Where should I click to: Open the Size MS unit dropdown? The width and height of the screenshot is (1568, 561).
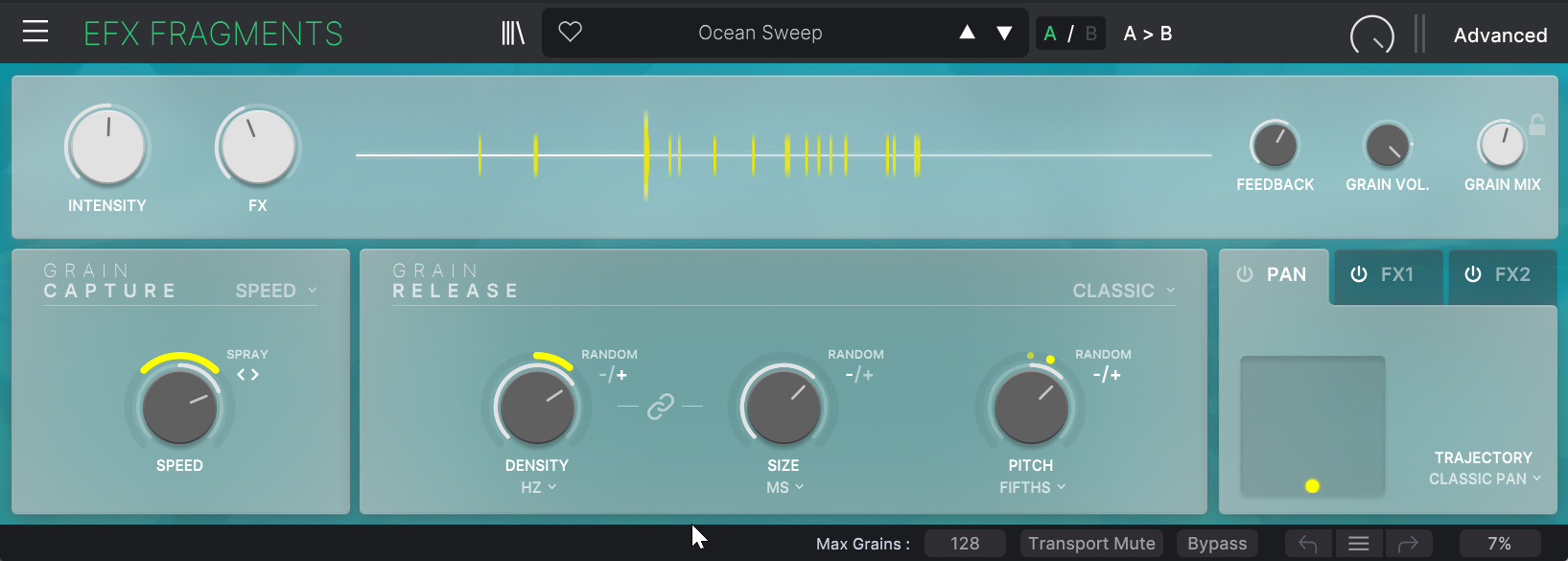784,487
